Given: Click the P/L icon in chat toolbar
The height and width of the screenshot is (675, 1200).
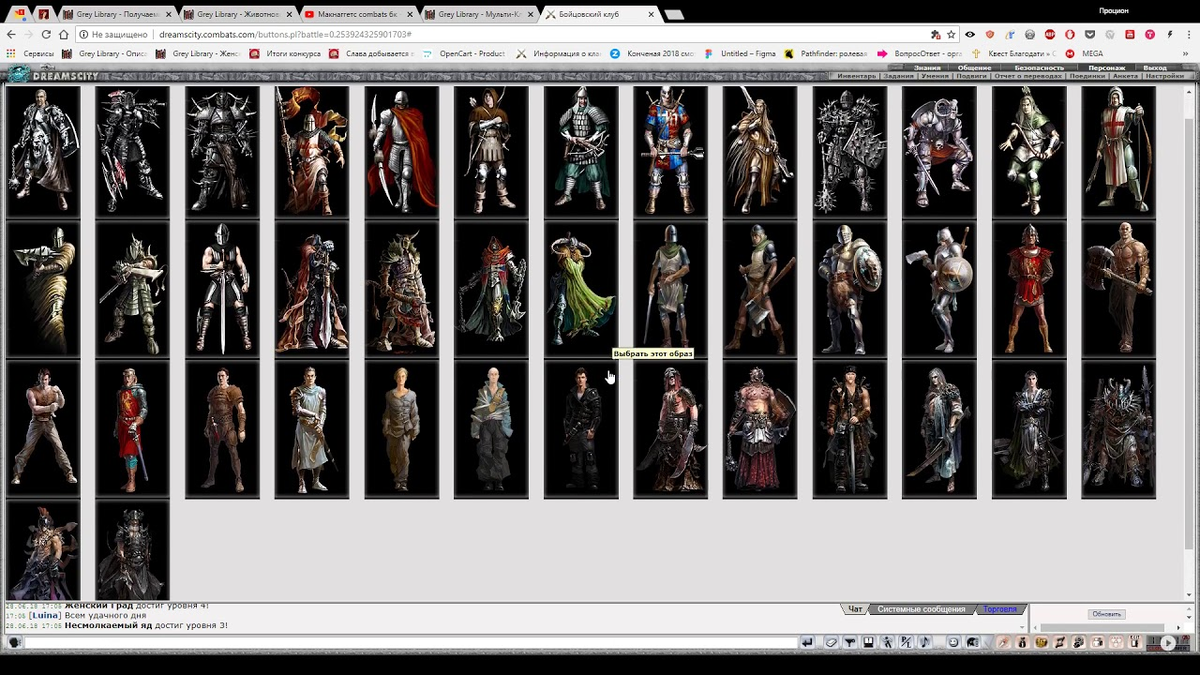Looking at the screenshot, I should click(906, 643).
